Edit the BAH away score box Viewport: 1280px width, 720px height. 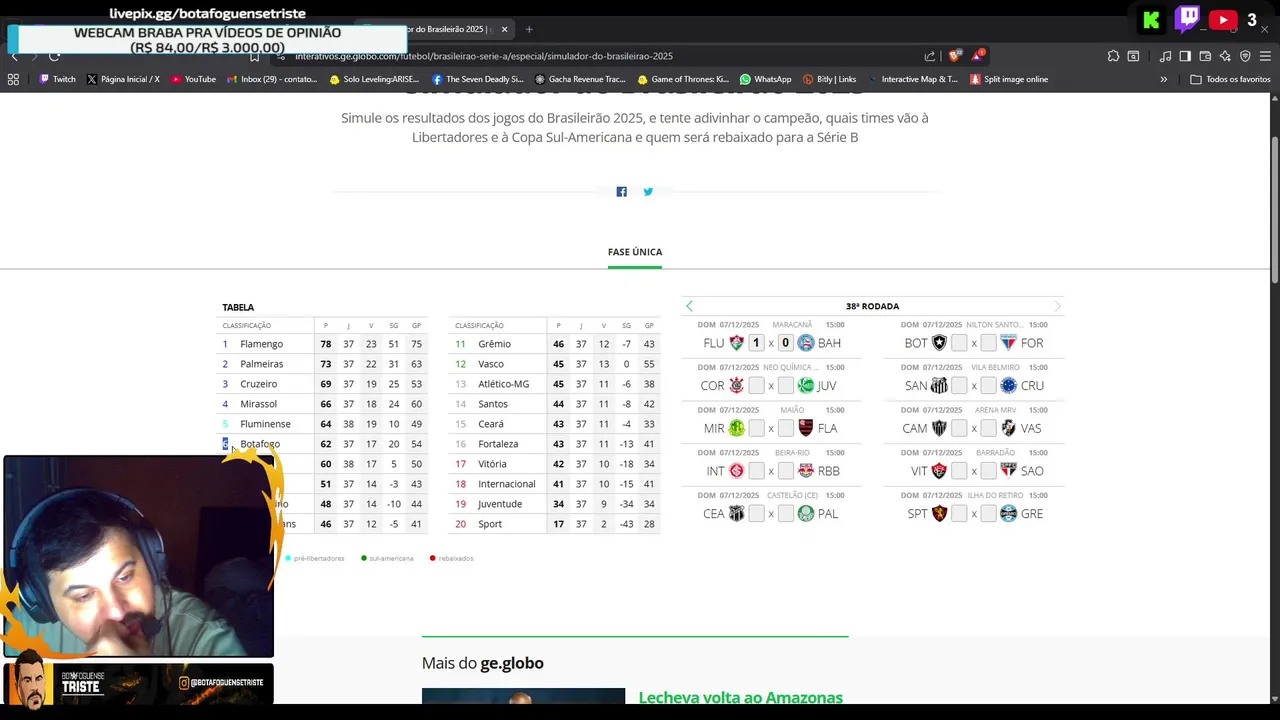(785, 343)
